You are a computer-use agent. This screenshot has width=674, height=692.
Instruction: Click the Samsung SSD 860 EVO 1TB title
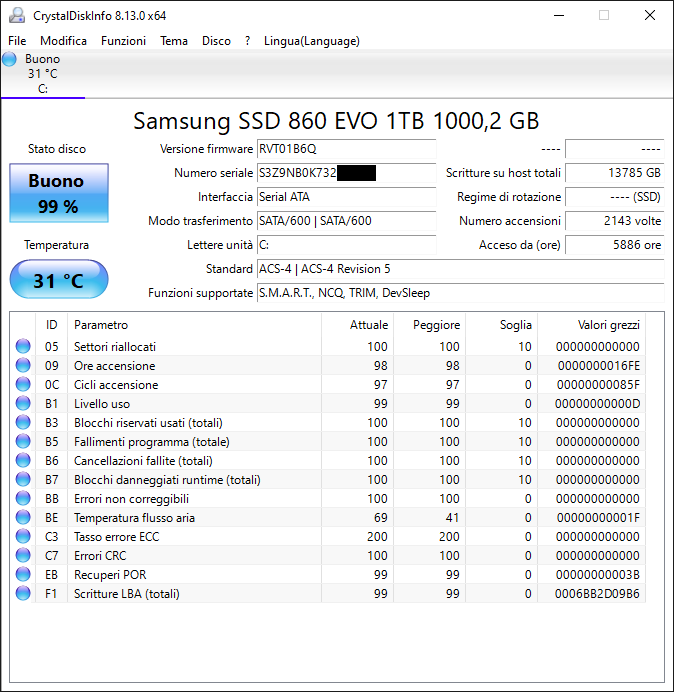click(336, 120)
